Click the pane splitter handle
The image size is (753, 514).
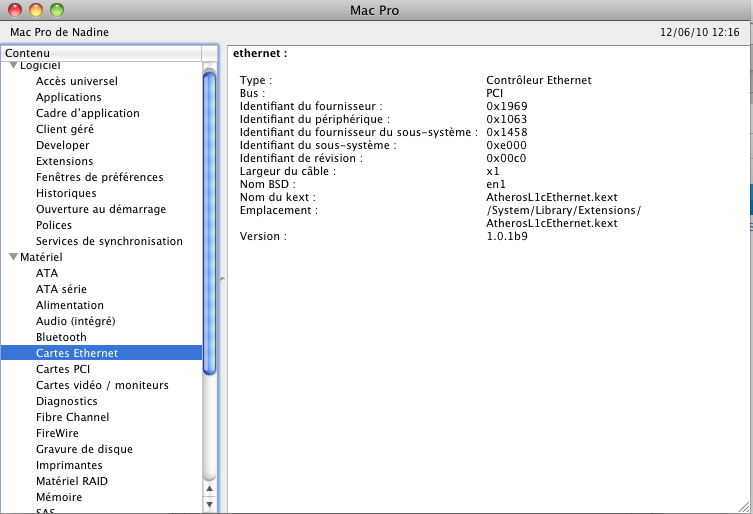[222, 279]
